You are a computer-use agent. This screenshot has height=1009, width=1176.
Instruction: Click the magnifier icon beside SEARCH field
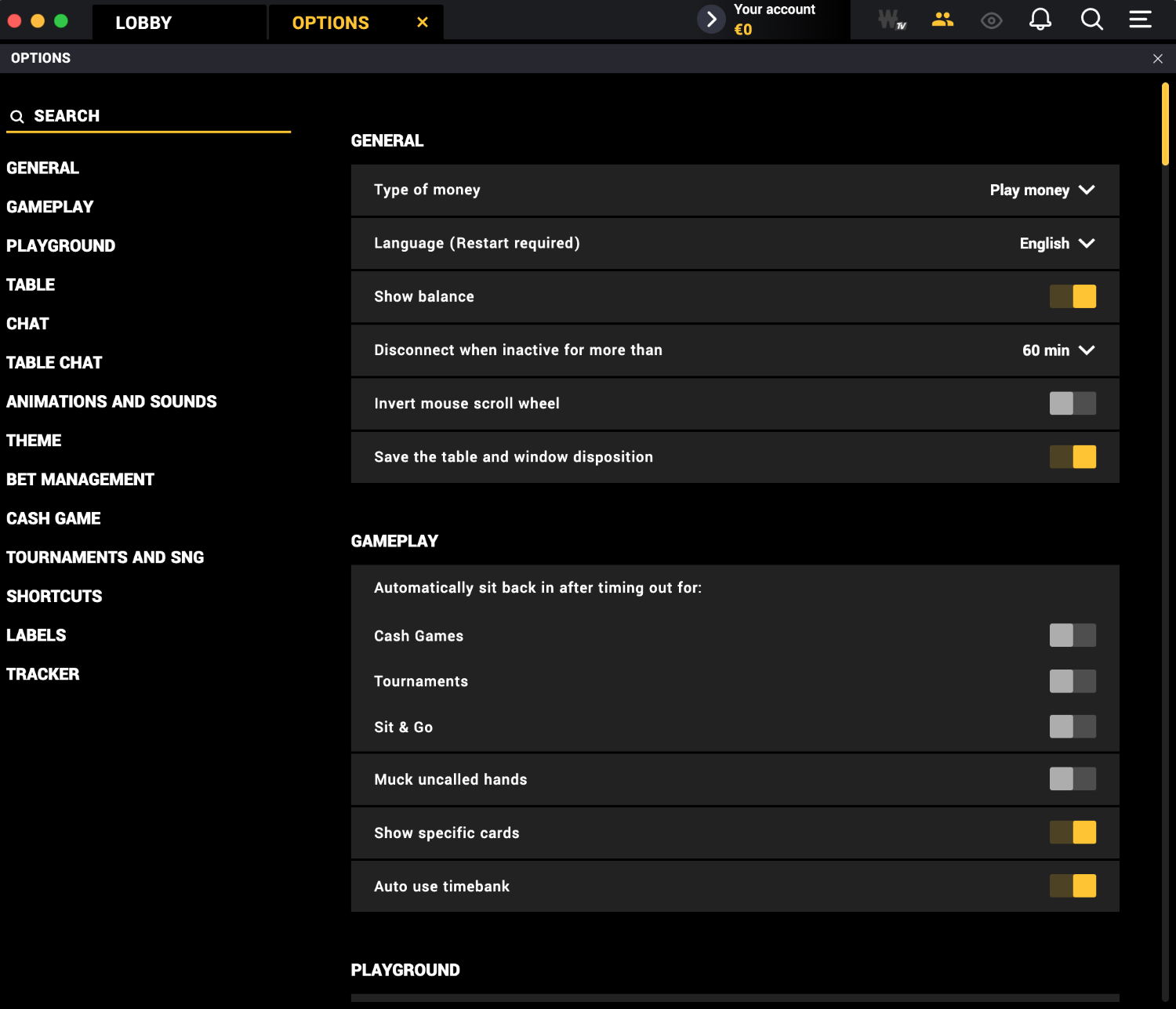coord(17,116)
